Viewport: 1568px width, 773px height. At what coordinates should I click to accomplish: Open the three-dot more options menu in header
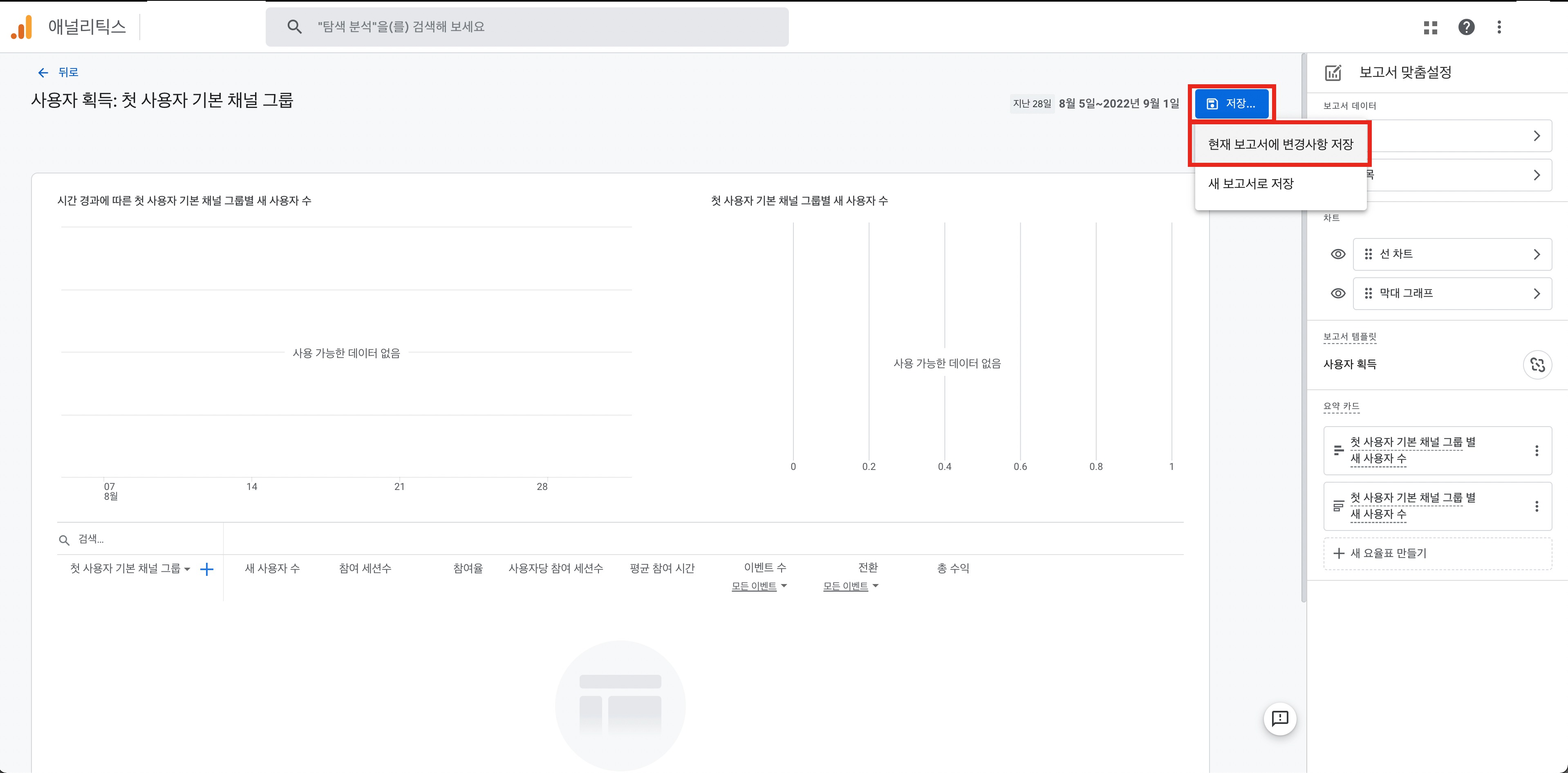[x=1499, y=27]
